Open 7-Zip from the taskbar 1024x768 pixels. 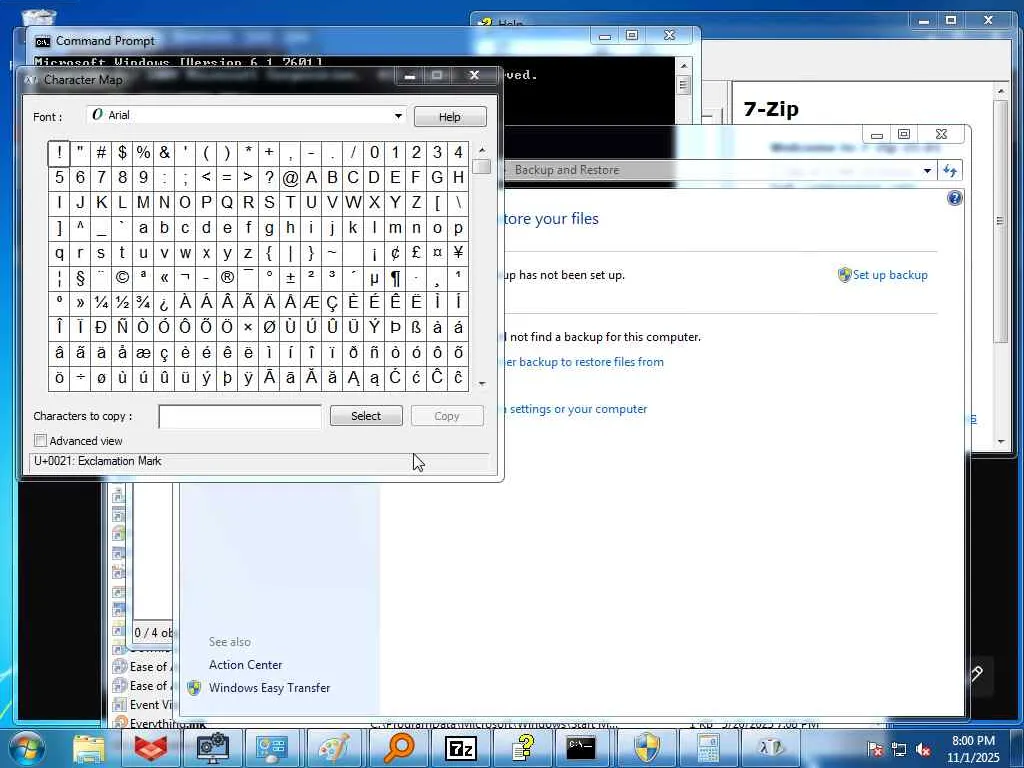460,748
